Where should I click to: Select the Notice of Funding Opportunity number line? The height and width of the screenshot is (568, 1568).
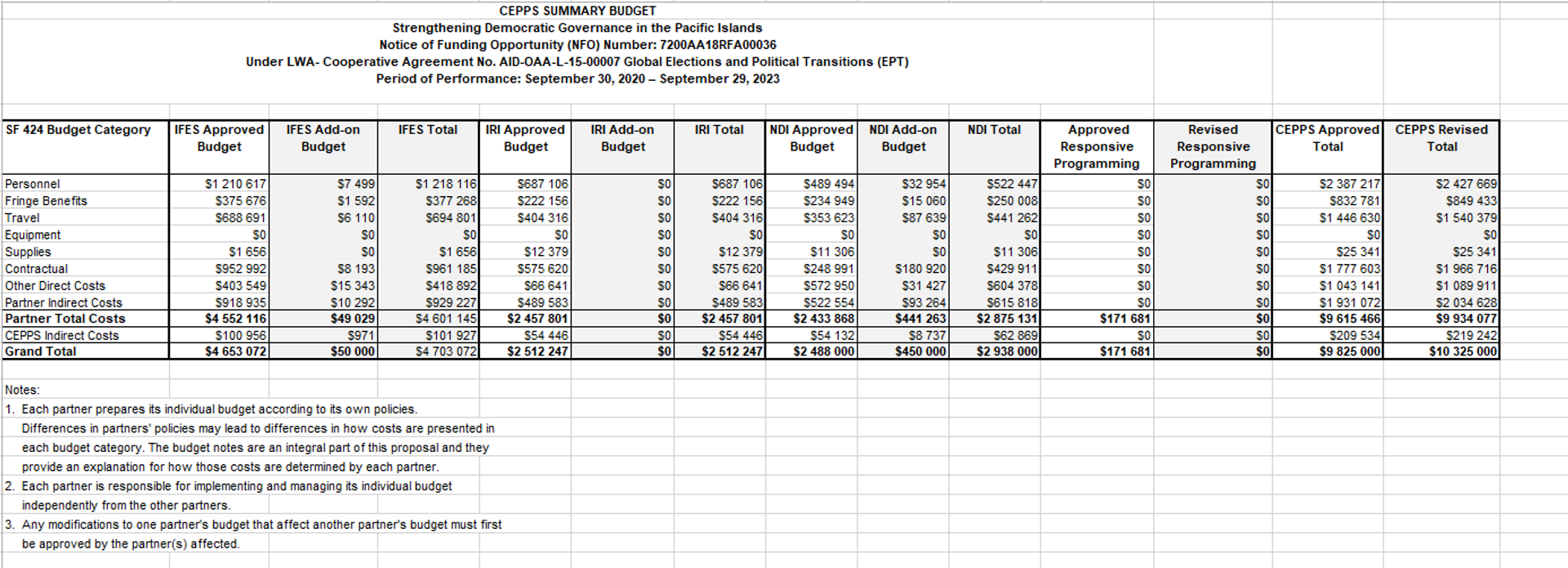(x=577, y=45)
